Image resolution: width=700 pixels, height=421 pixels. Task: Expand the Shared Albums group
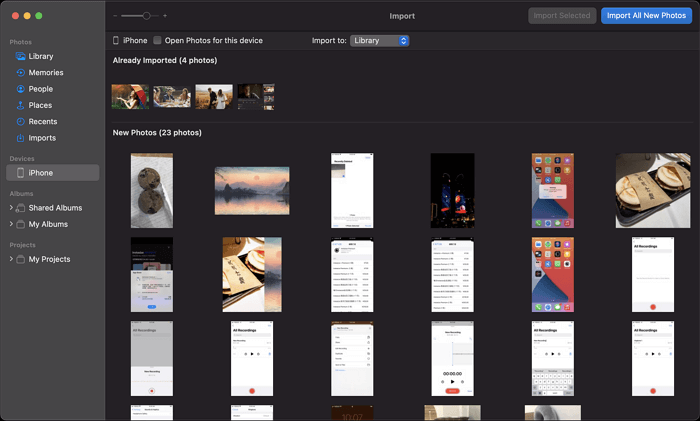coord(11,208)
